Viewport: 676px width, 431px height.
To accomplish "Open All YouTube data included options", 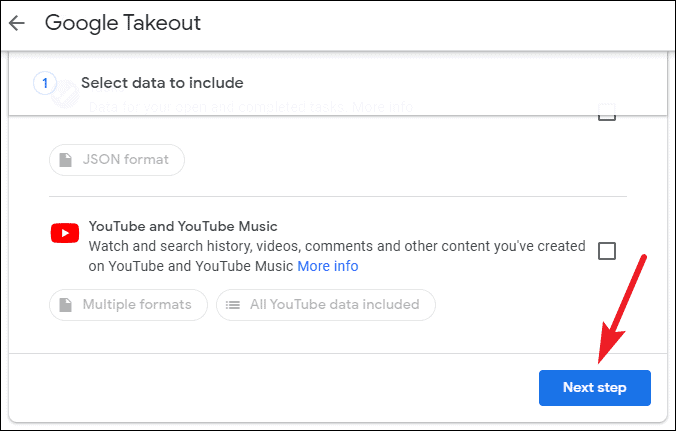I will 325,305.
